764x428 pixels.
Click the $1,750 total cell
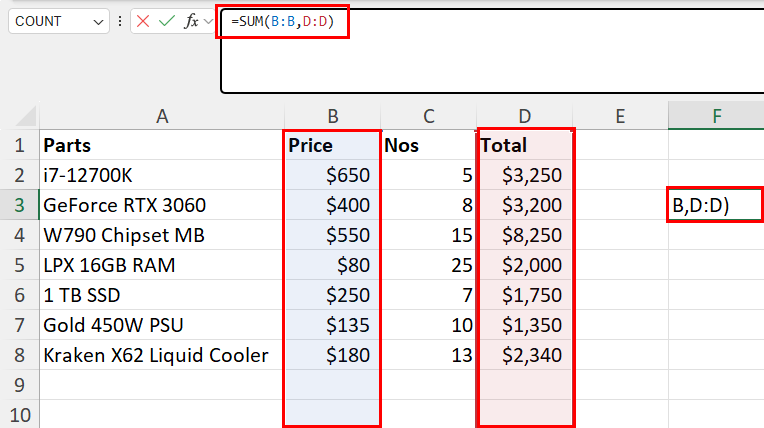point(524,295)
